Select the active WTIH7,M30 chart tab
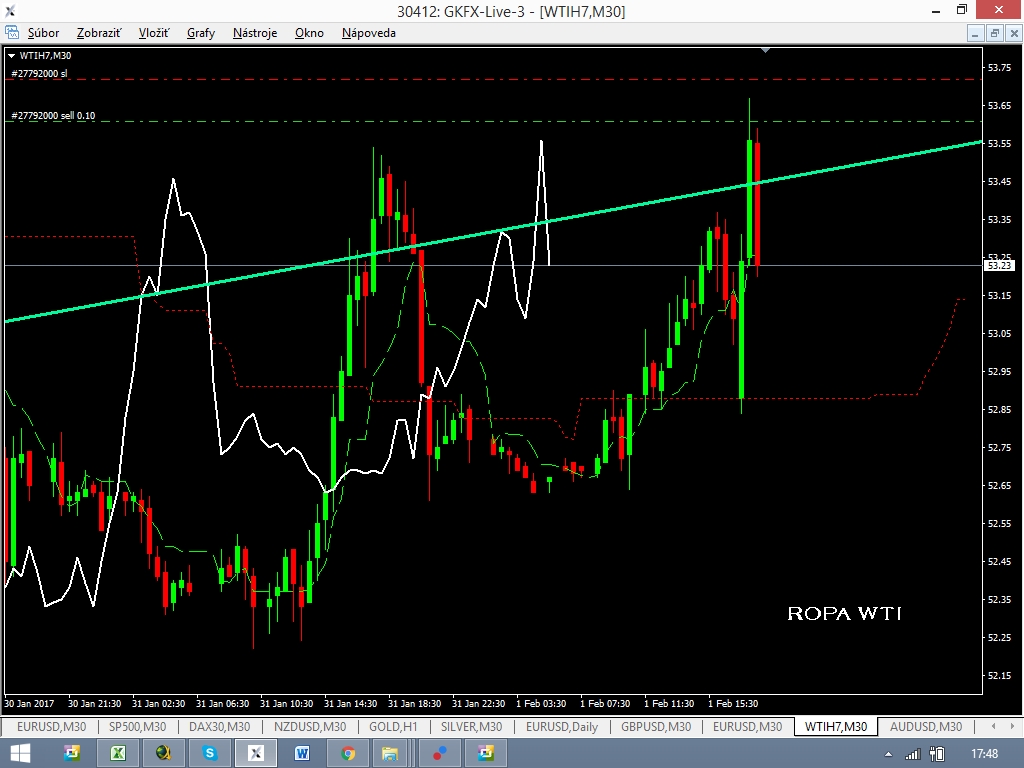This screenshot has width=1024, height=768. [836, 726]
